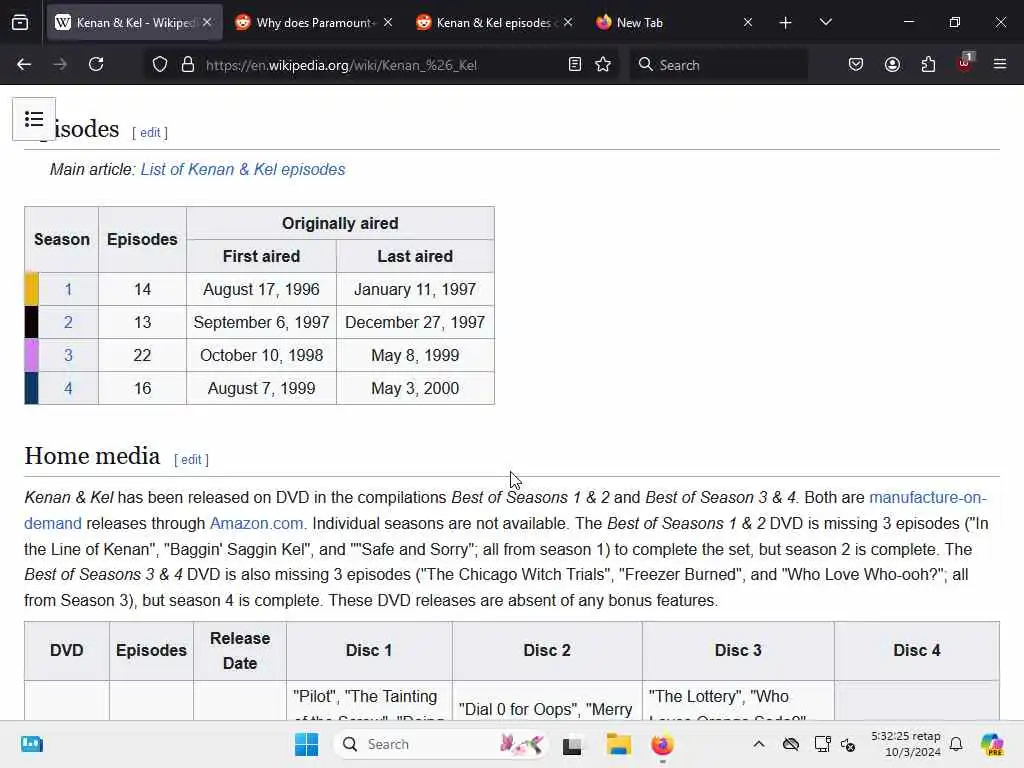Open notifications bell icon
The height and width of the screenshot is (768, 1024).
click(x=956, y=744)
